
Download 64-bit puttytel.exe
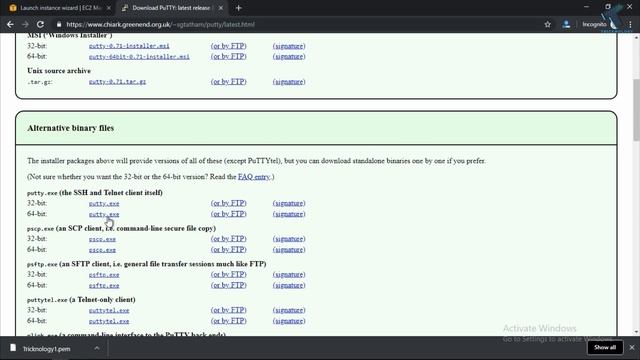click(109, 321)
